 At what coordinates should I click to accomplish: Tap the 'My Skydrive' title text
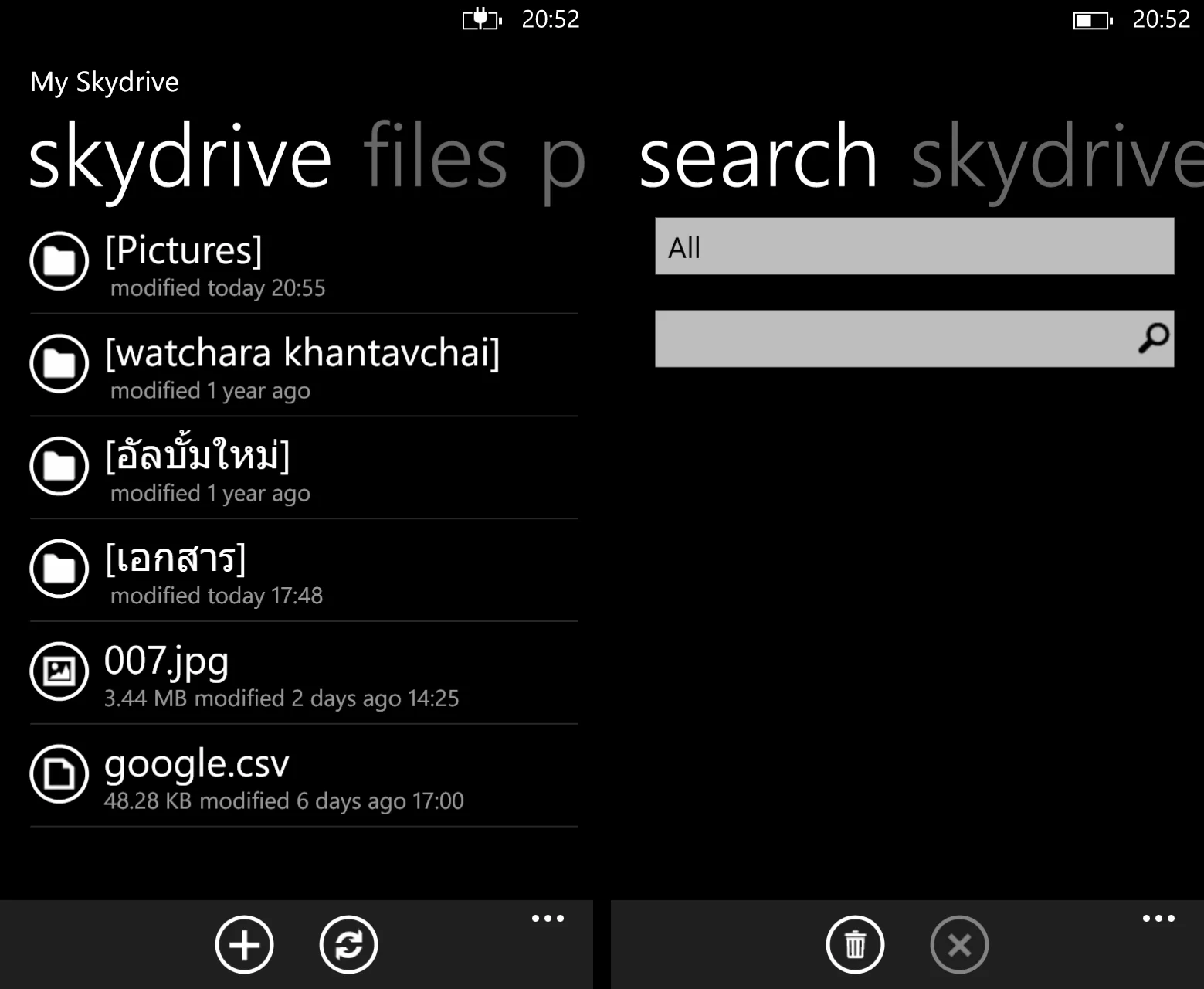pyautogui.click(x=104, y=83)
